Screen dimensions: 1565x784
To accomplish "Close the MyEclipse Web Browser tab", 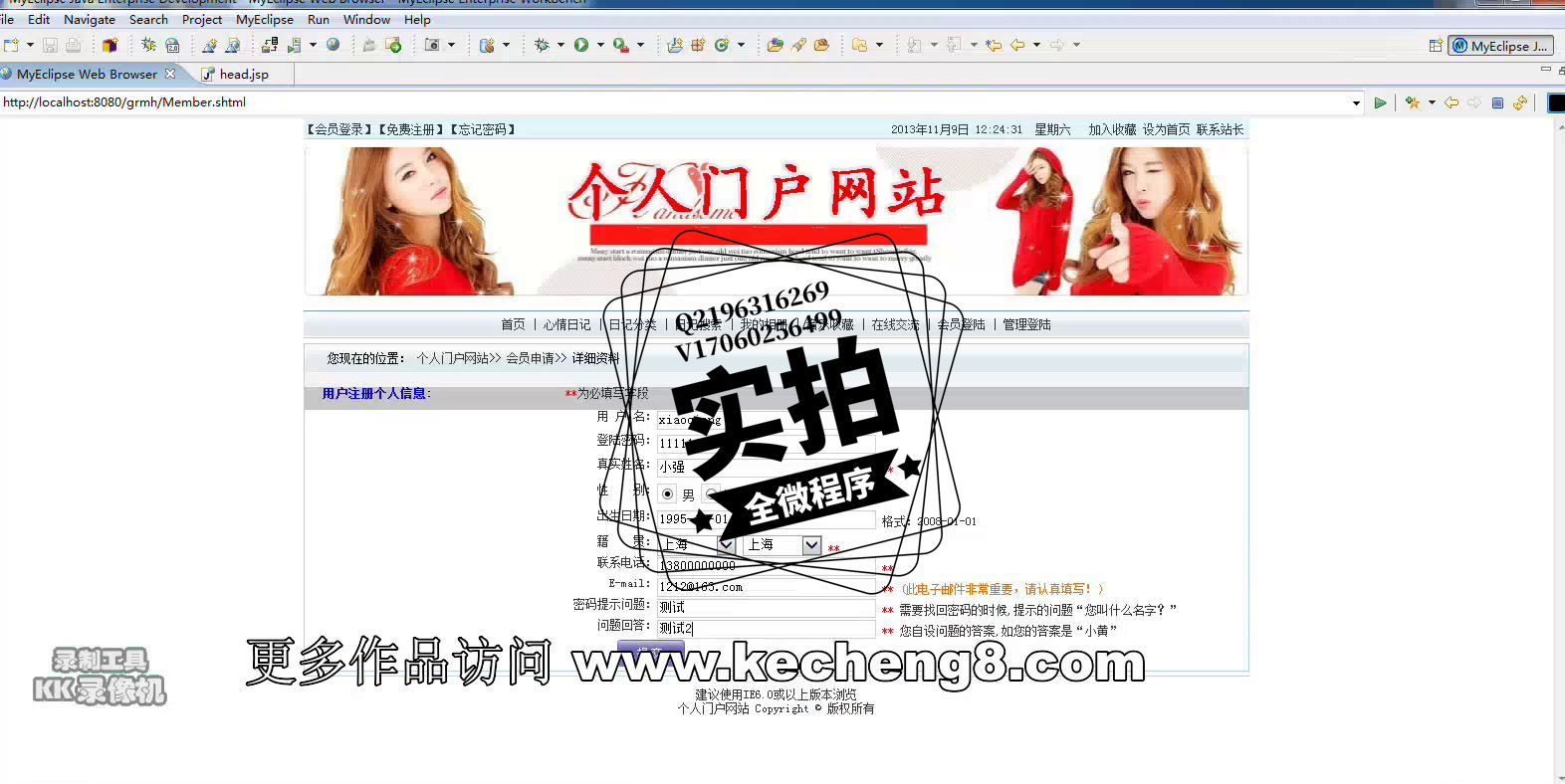I will pyautogui.click(x=170, y=74).
